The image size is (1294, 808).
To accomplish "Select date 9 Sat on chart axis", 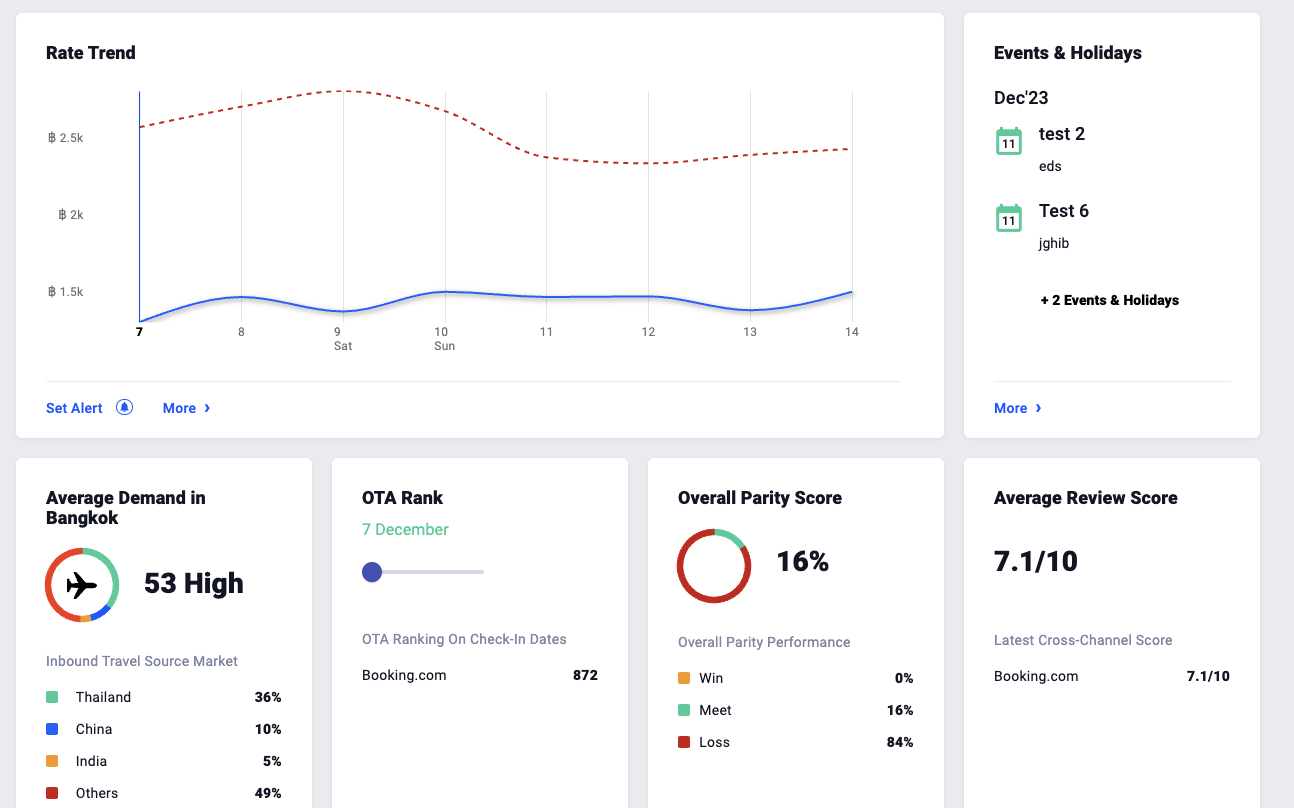I will click(x=341, y=338).
